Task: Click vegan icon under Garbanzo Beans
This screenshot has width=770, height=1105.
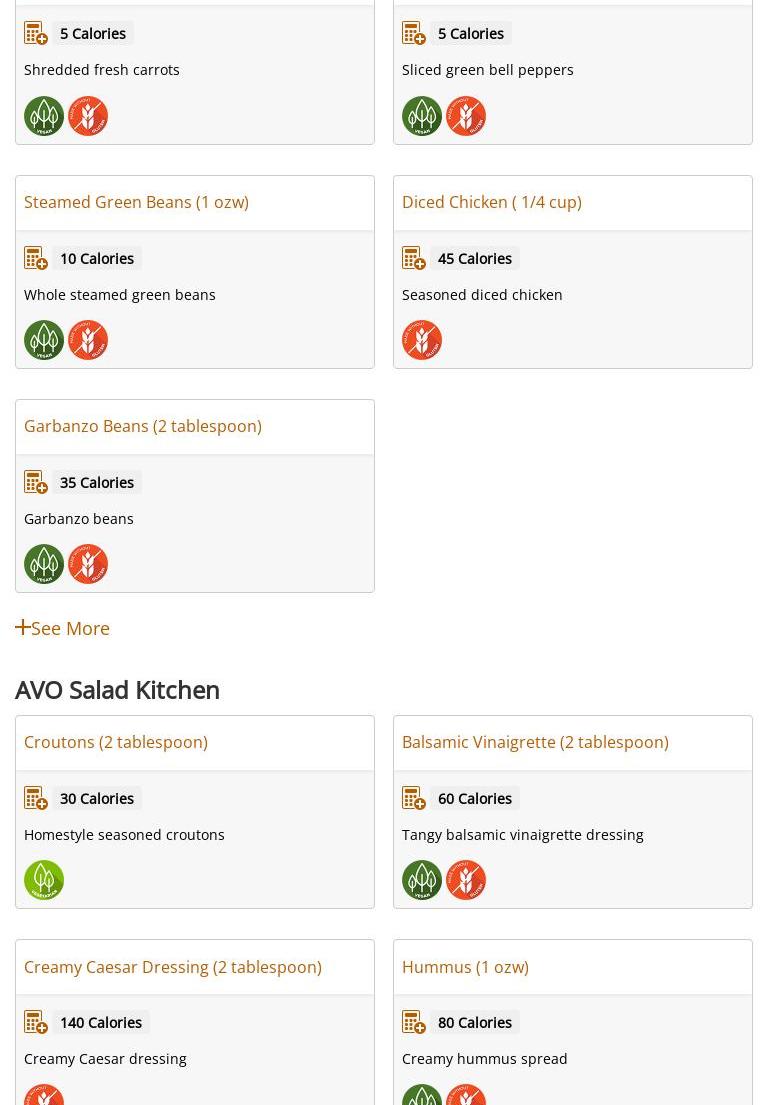Action: (44, 564)
